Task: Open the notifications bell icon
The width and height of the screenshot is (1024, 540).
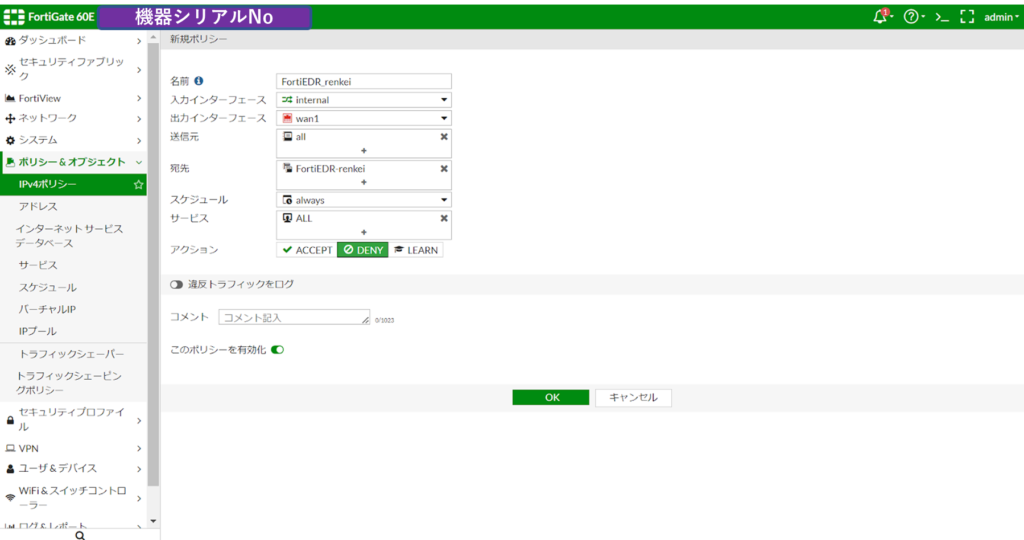Action: click(x=881, y=16)
